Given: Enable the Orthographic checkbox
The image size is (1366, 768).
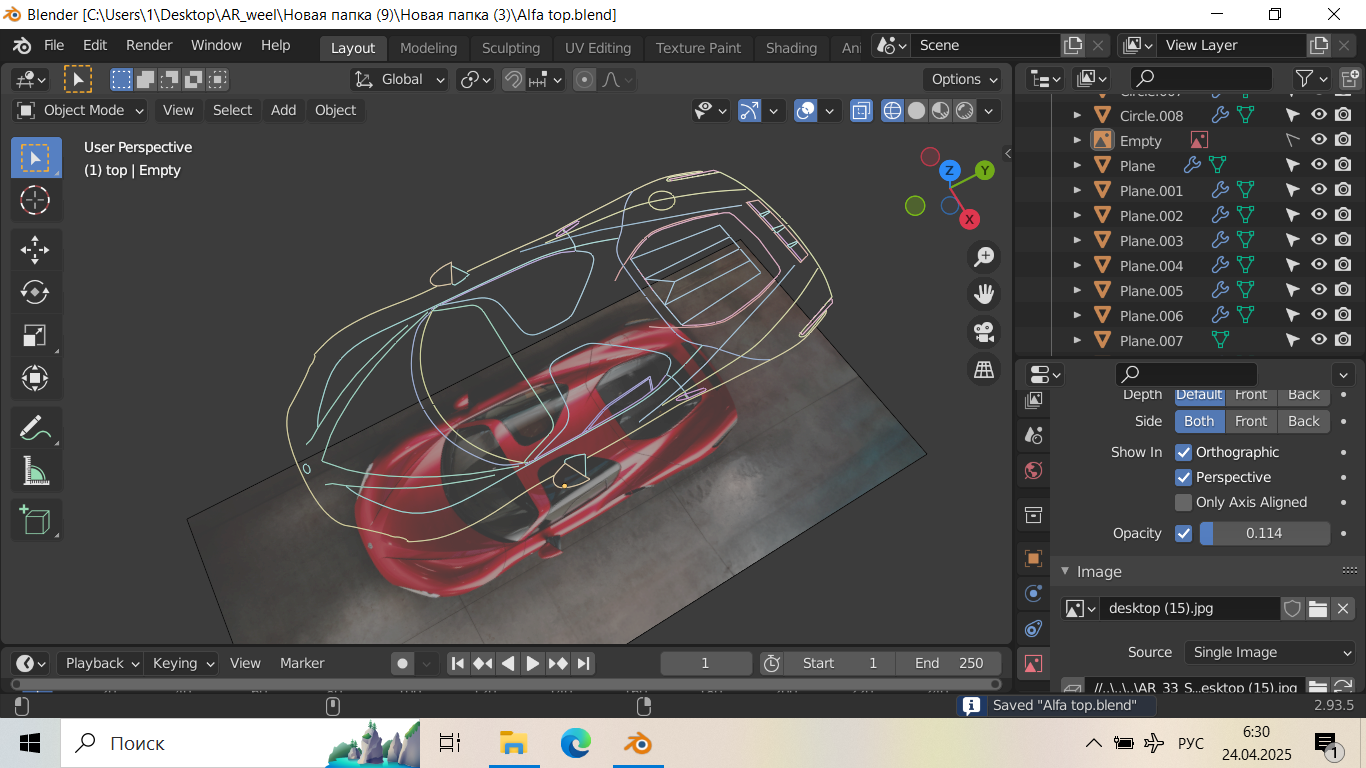Looking at the screenshot, I should [1184, 452].
